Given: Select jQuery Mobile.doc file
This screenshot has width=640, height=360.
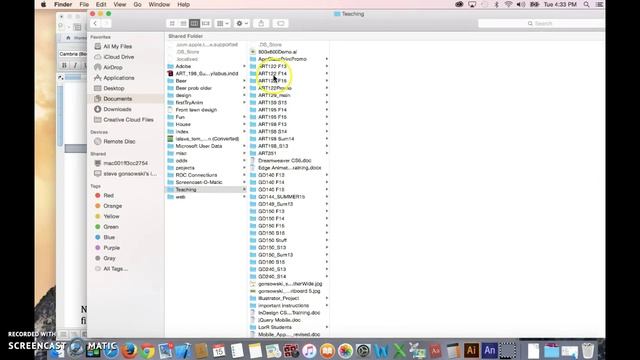Looking at the screenshot, I should tap(279, 320).
